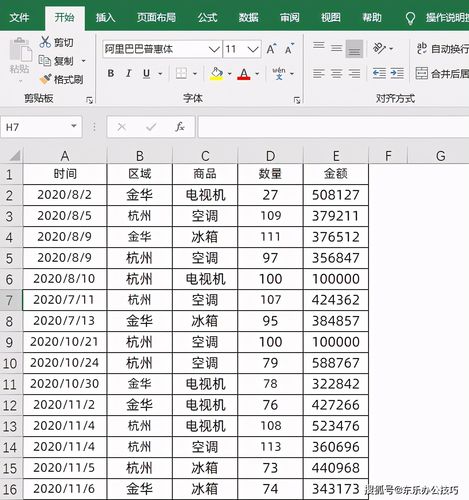The height and width of the screenshot is (500, 469).
Task: Apply the red font color A
Action: click(244, 73)
